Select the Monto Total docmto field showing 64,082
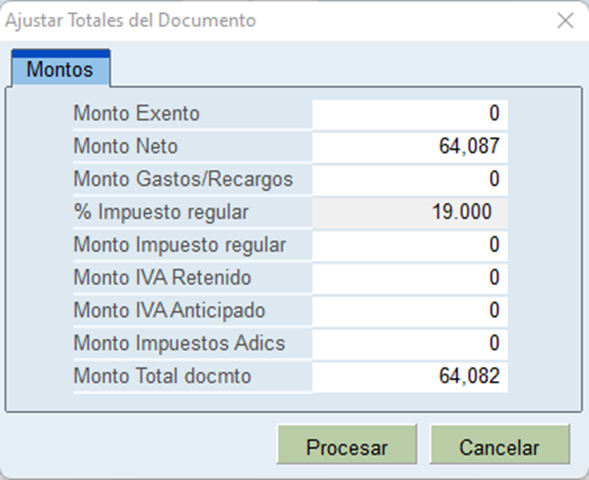The image size is (589, 480). (410, 376)
